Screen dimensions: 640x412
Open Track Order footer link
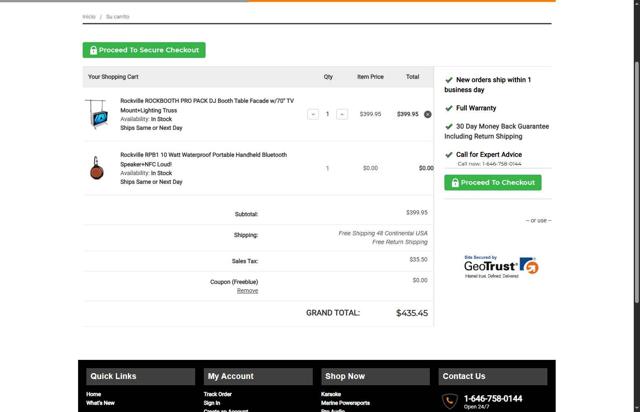click(218, 394)
